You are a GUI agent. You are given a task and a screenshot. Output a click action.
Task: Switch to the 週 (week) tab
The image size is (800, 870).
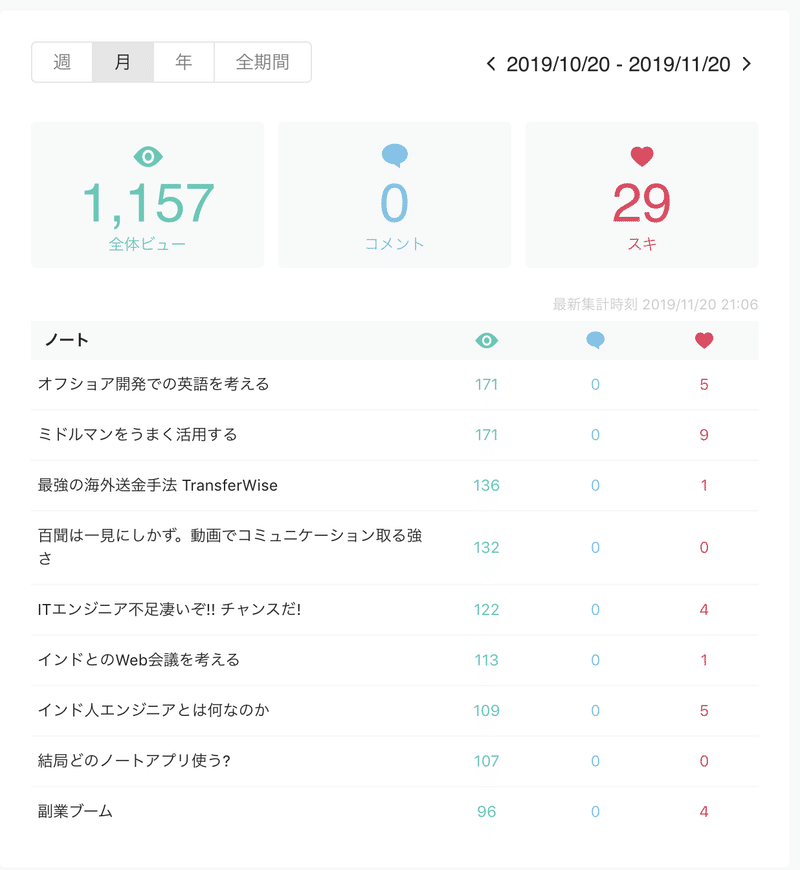pos(62,62)
